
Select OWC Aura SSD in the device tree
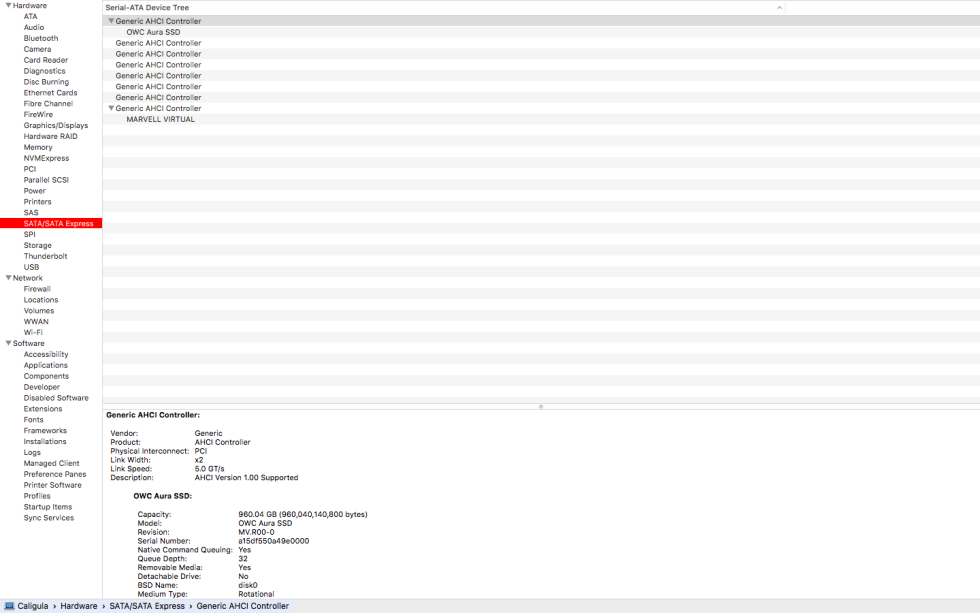click(x=153, y=32)
